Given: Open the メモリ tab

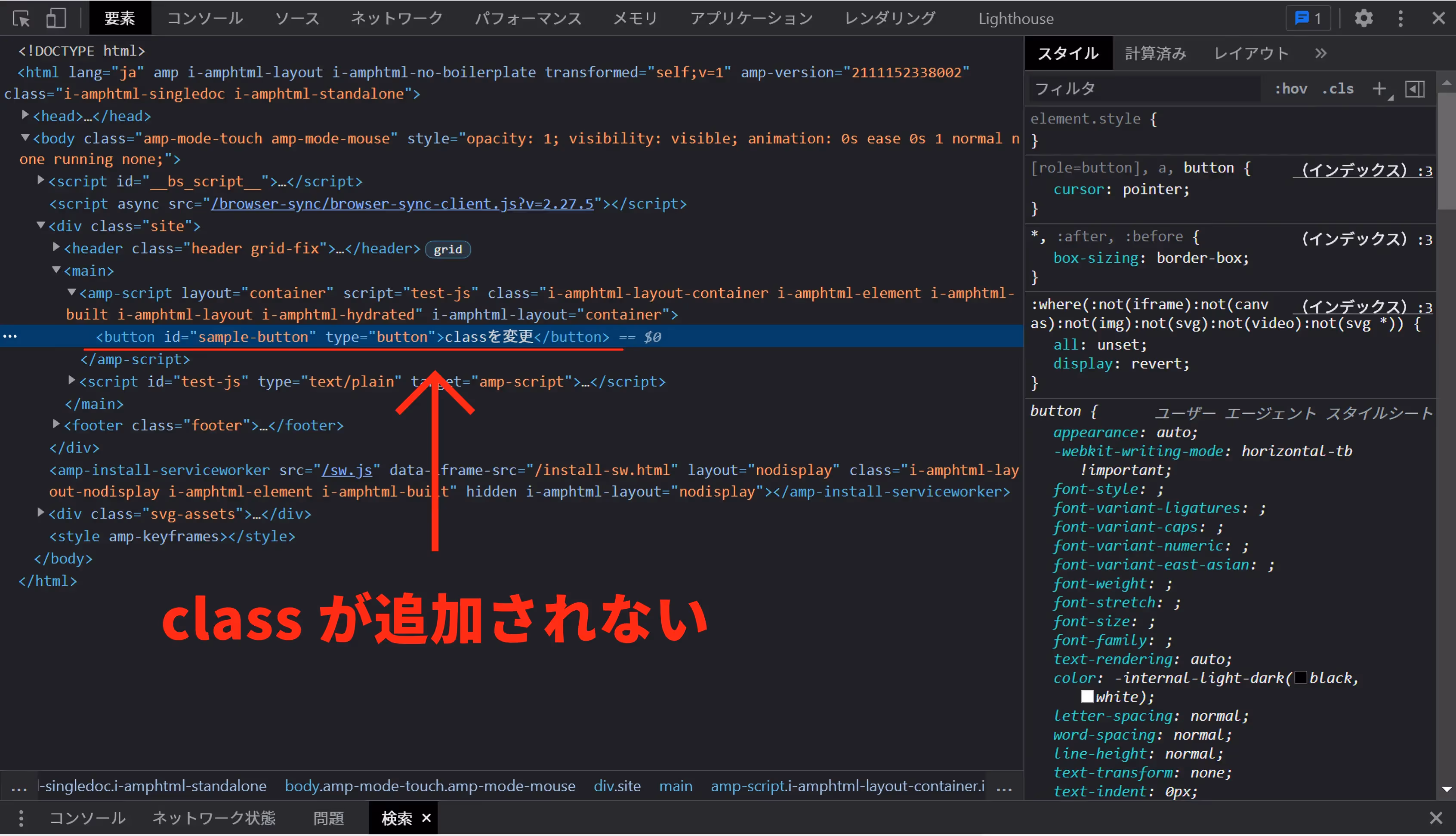Looking at the screenshot, I should click(635, 18).
